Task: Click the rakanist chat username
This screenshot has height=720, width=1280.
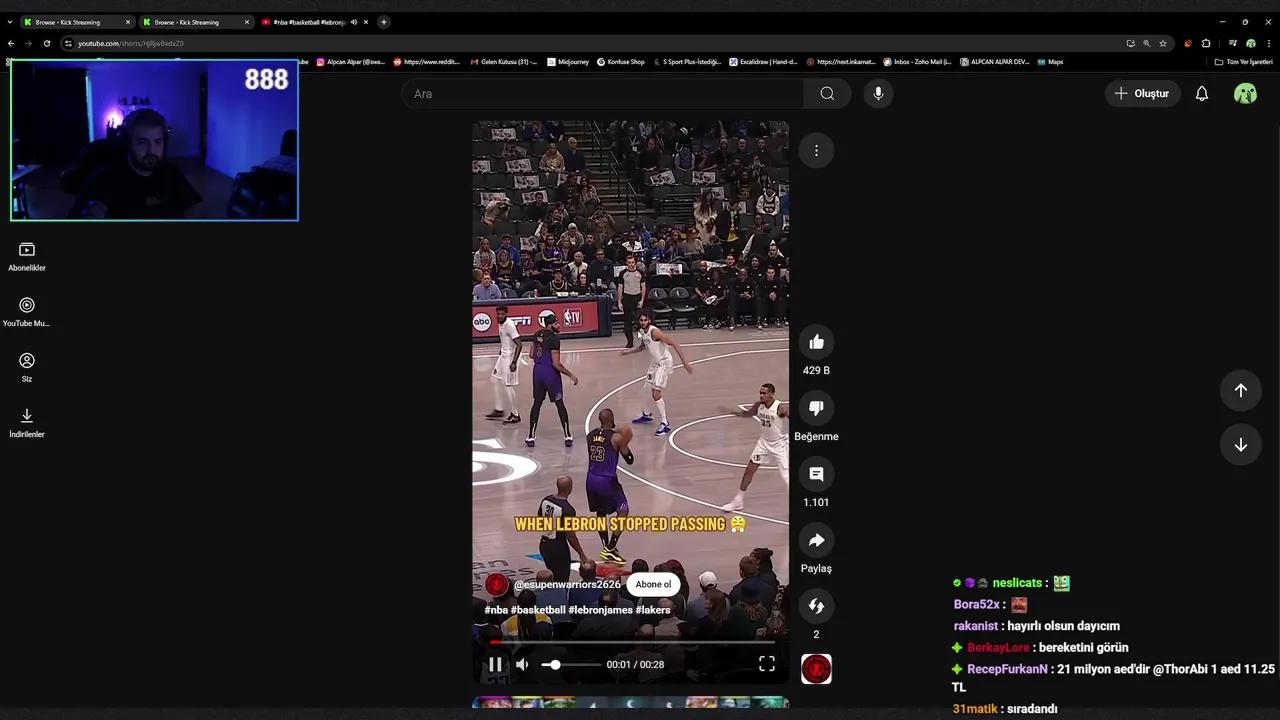Action: tap(976, 626)
